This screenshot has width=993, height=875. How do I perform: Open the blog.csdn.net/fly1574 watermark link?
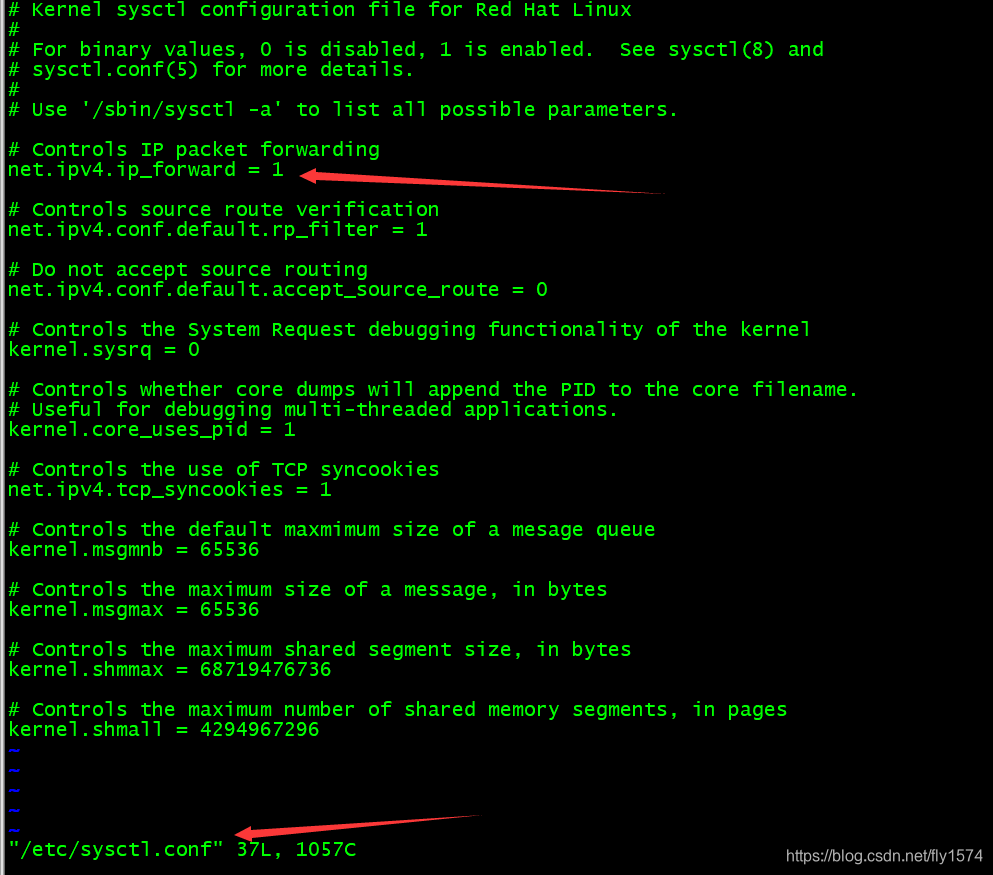884,856
